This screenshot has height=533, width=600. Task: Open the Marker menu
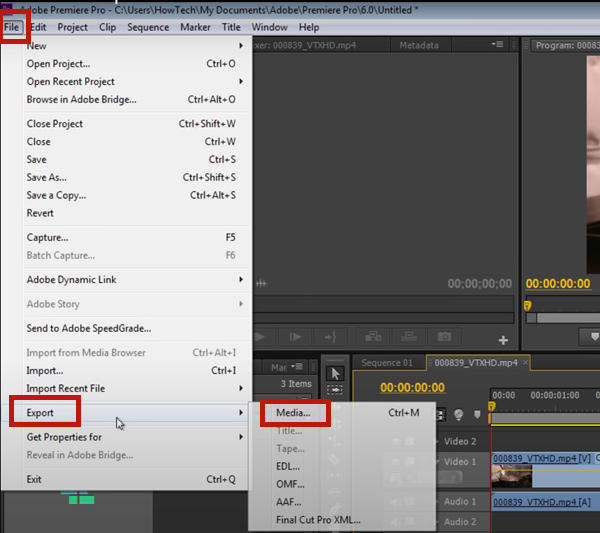click(195, 27)
